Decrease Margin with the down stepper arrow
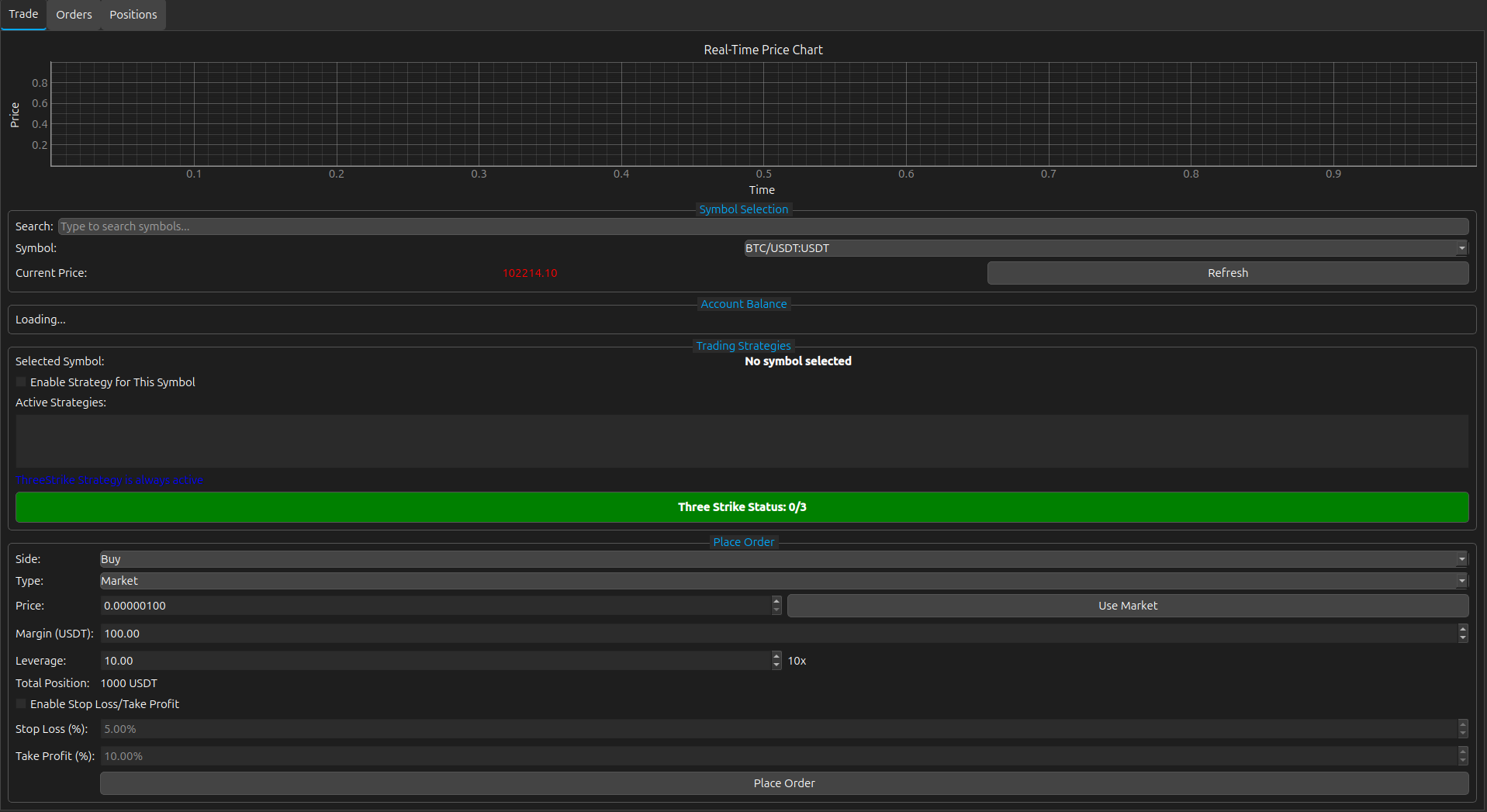This screenshot has width=1487, height=812. point(1463,638)
